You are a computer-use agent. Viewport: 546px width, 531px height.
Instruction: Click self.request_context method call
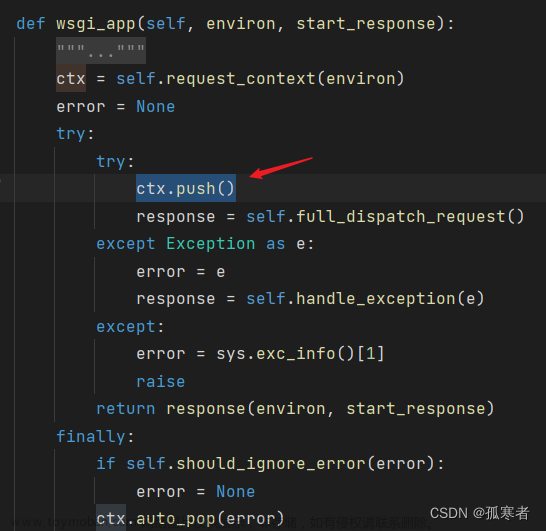point(260,78)
